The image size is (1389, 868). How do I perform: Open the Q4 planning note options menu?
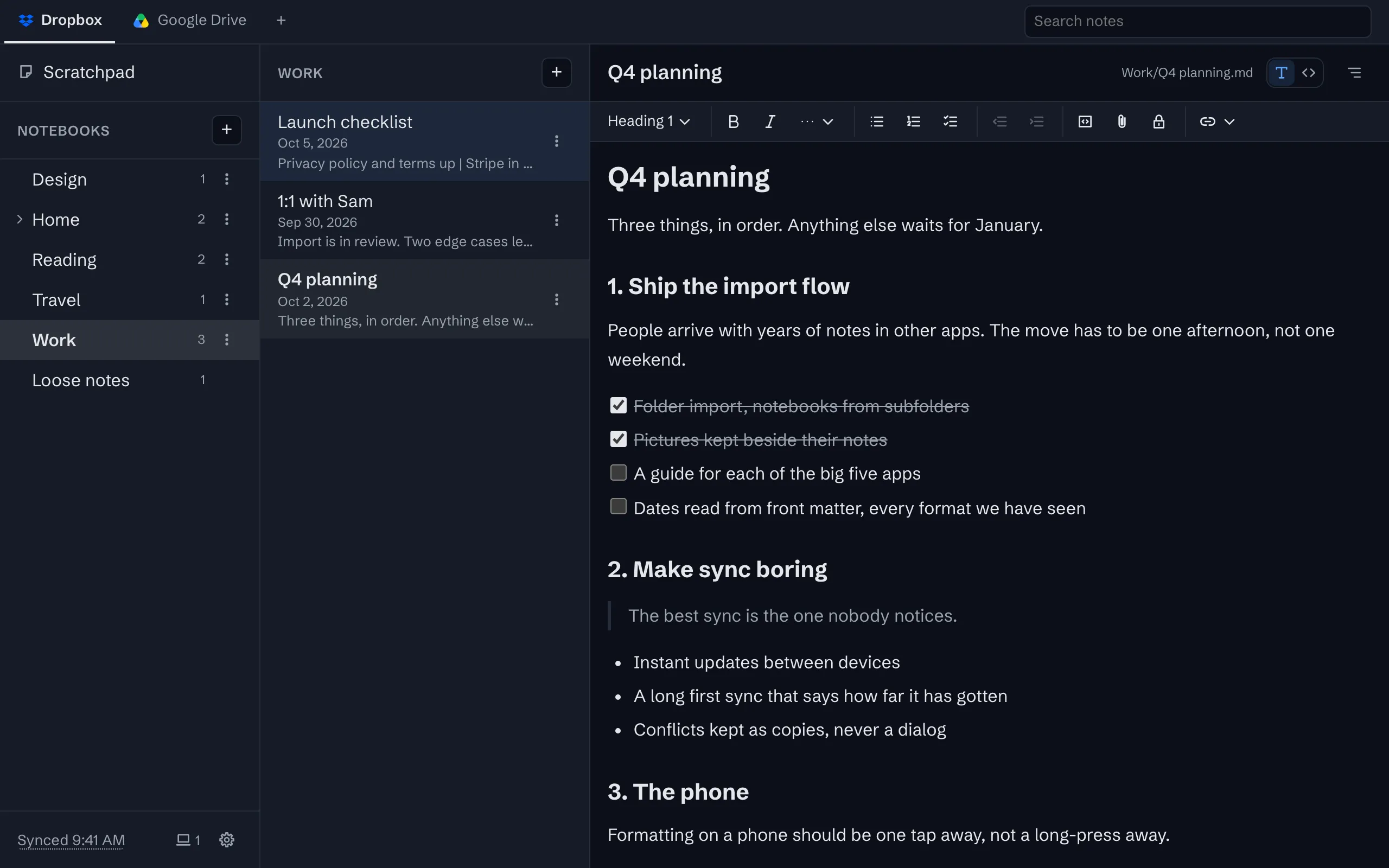[556, 299]
